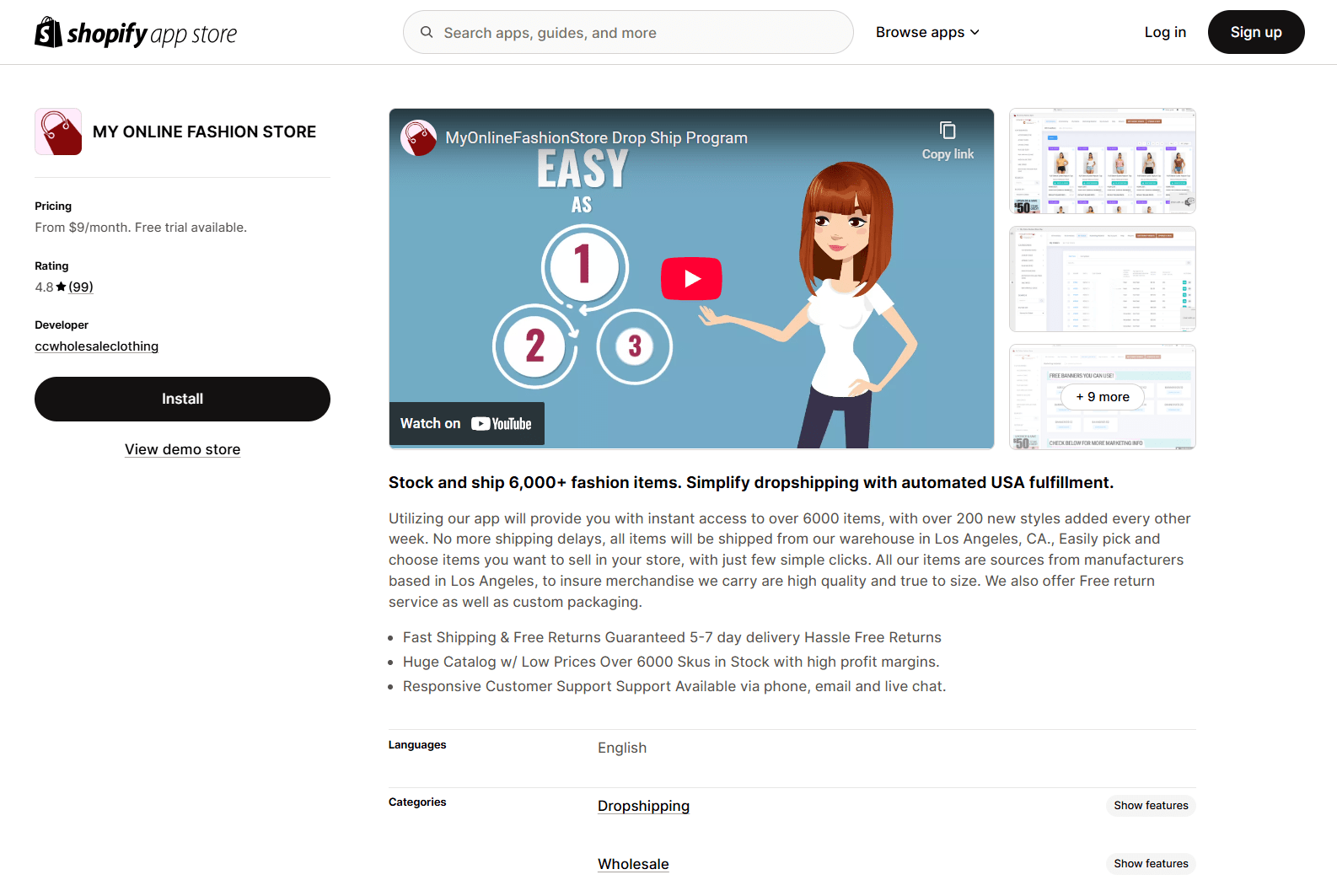This screenshot has height=896, width=1337.
Task: Click the rating star icon
Action: (61, 287)
